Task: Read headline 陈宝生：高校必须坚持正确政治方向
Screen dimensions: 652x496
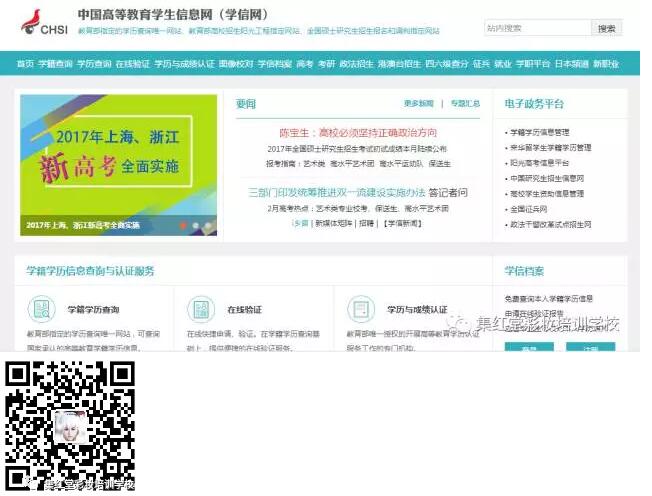Action: pyautogui.click(x=358, y=132)
